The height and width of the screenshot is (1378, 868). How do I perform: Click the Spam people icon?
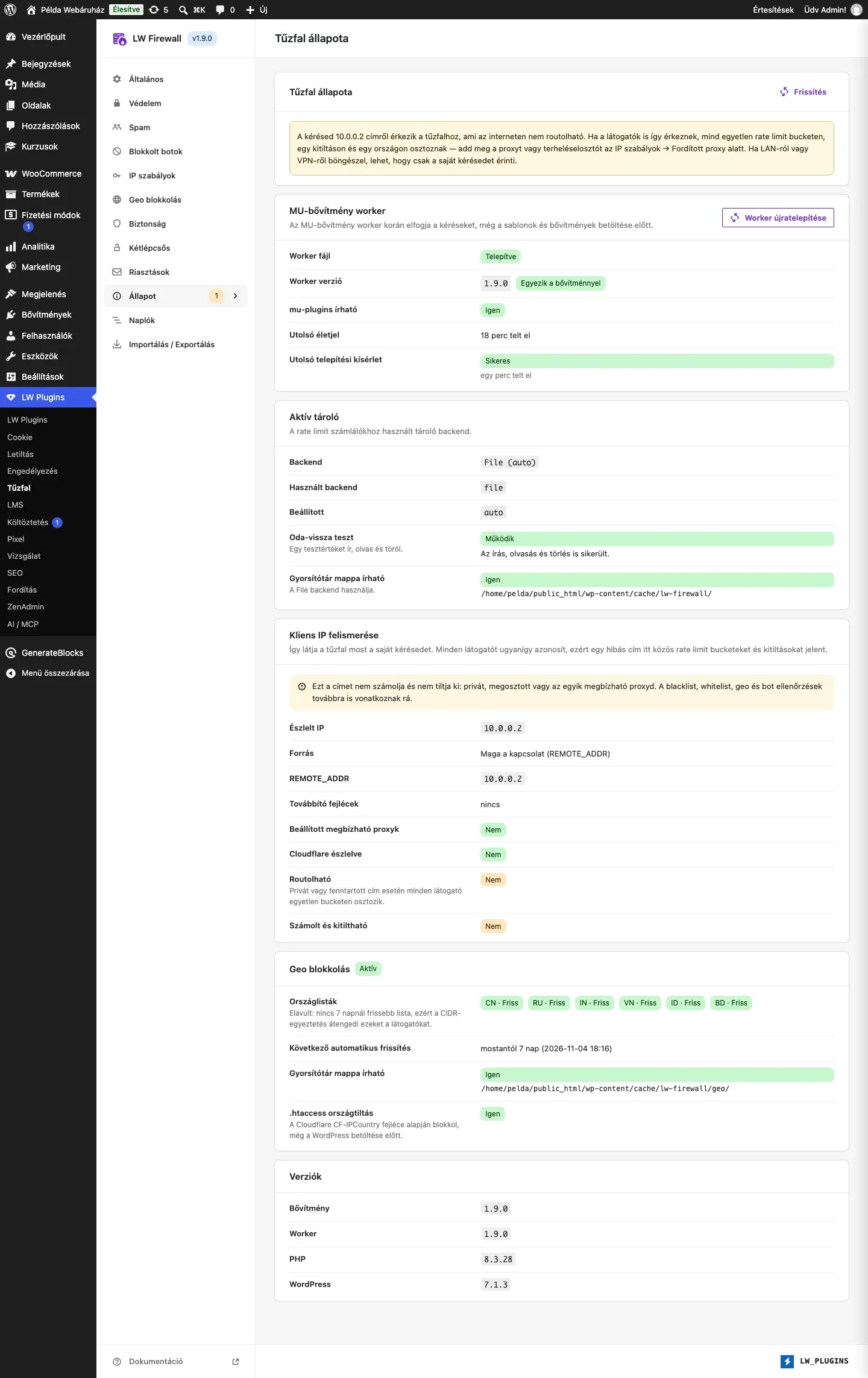(x=117, y=127)
